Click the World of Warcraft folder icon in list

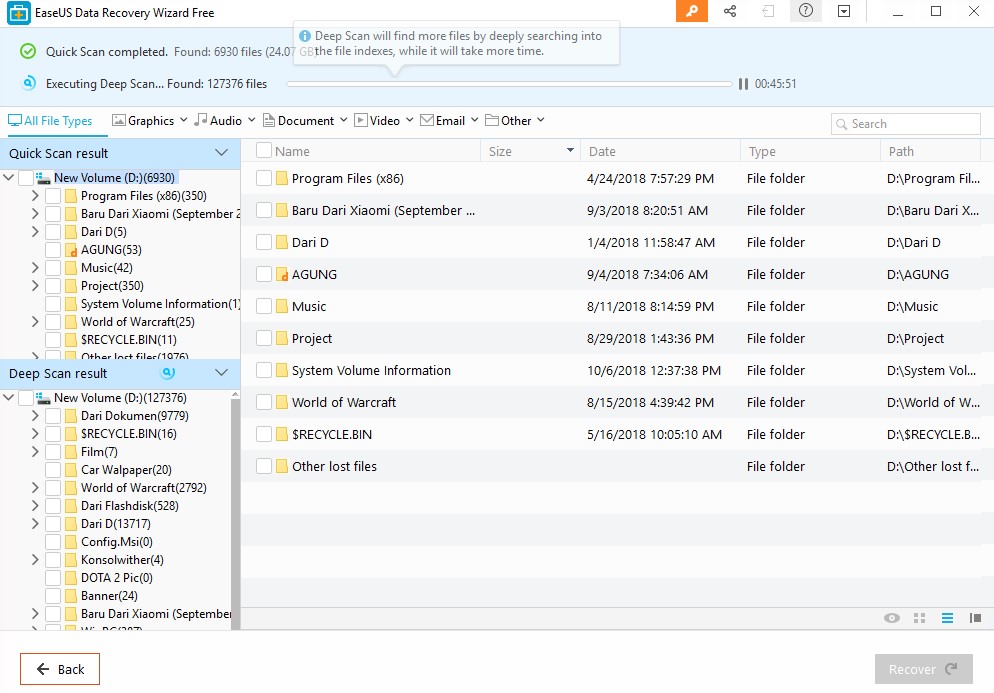click(x=282, y=402)
